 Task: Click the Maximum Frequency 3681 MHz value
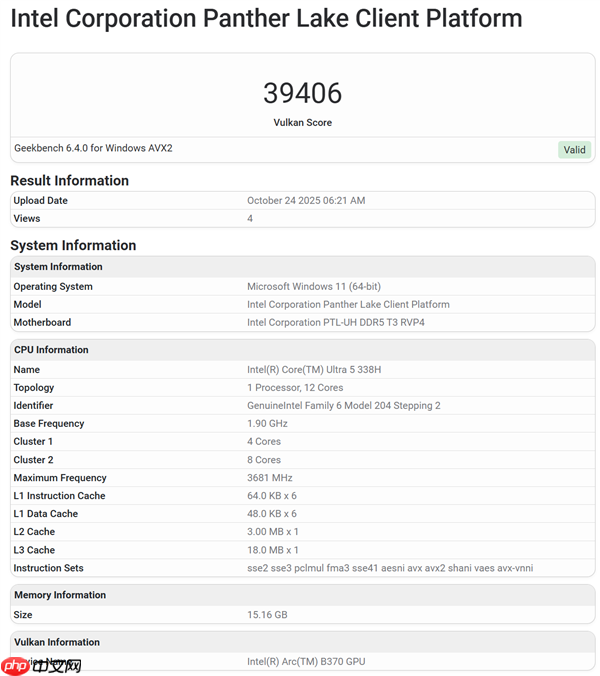(x=269, y=478)
